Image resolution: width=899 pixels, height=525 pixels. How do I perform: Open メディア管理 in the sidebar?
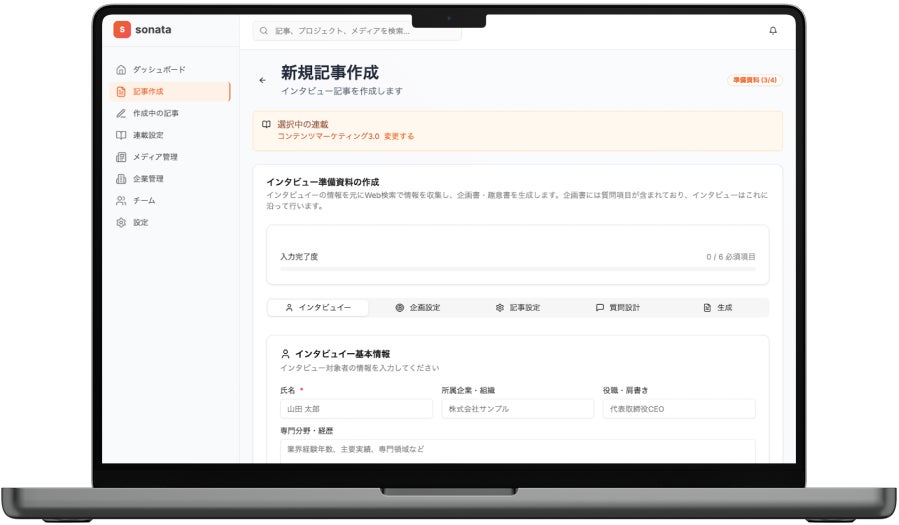(x=170, y=157)
